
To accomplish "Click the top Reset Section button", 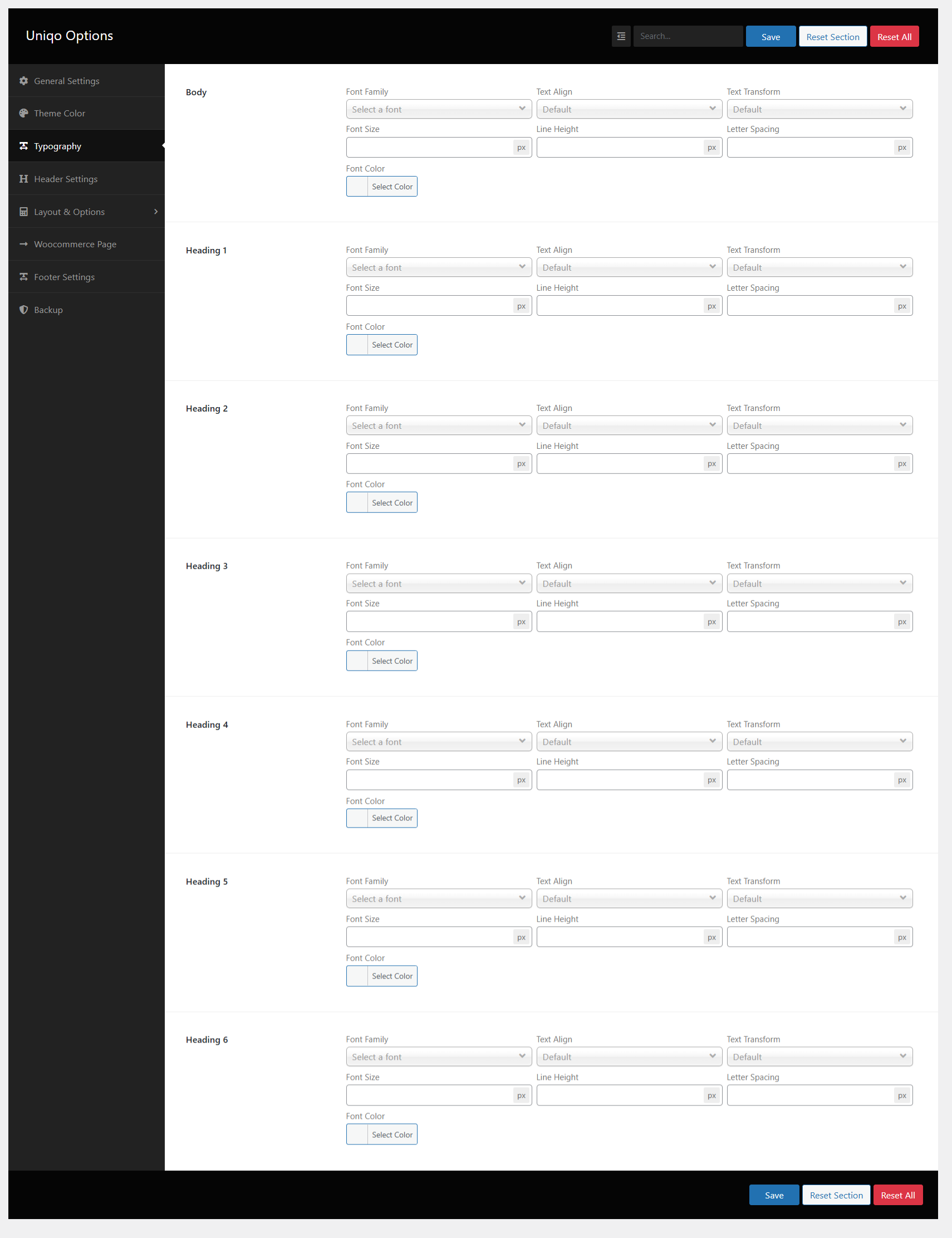I will pyautogui.click(x=832, y=37).
